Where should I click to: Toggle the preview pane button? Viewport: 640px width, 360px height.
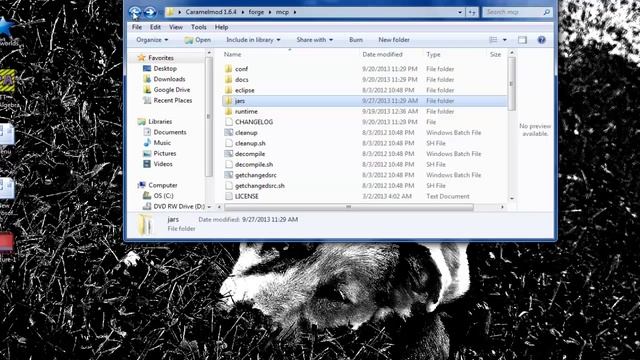522,40
